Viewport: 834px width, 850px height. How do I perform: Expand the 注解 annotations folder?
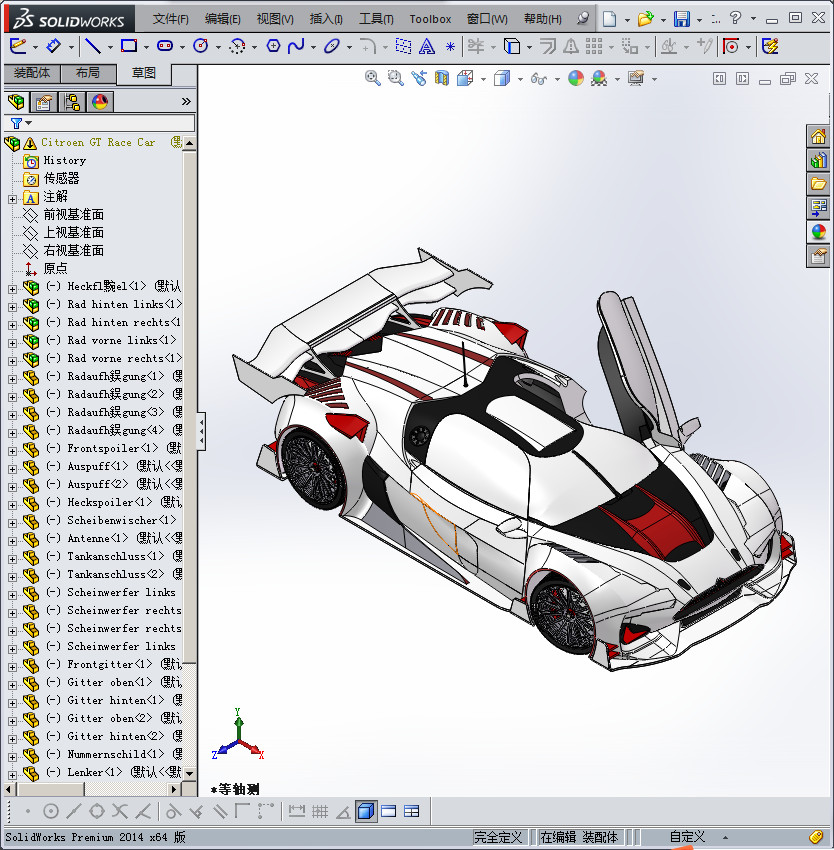12,197
